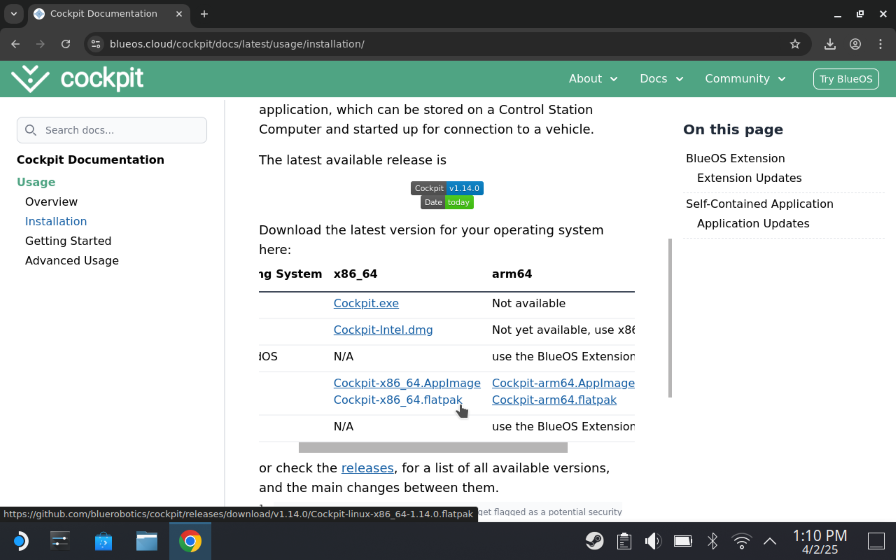Launch Discover store from taskbar
The width and height of the screenshot is (896, 560).
[103, 542]
